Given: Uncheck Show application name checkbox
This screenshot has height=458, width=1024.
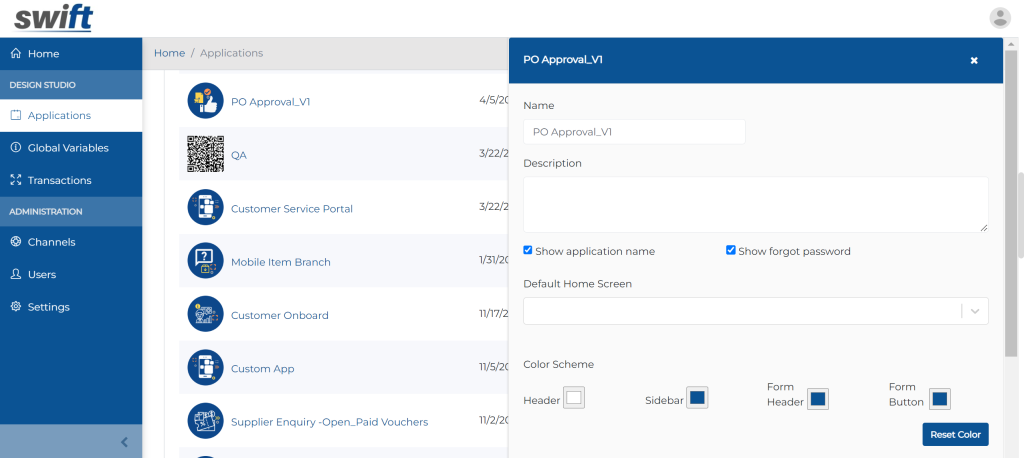Looking at the screenshot, I should point(529,250).
